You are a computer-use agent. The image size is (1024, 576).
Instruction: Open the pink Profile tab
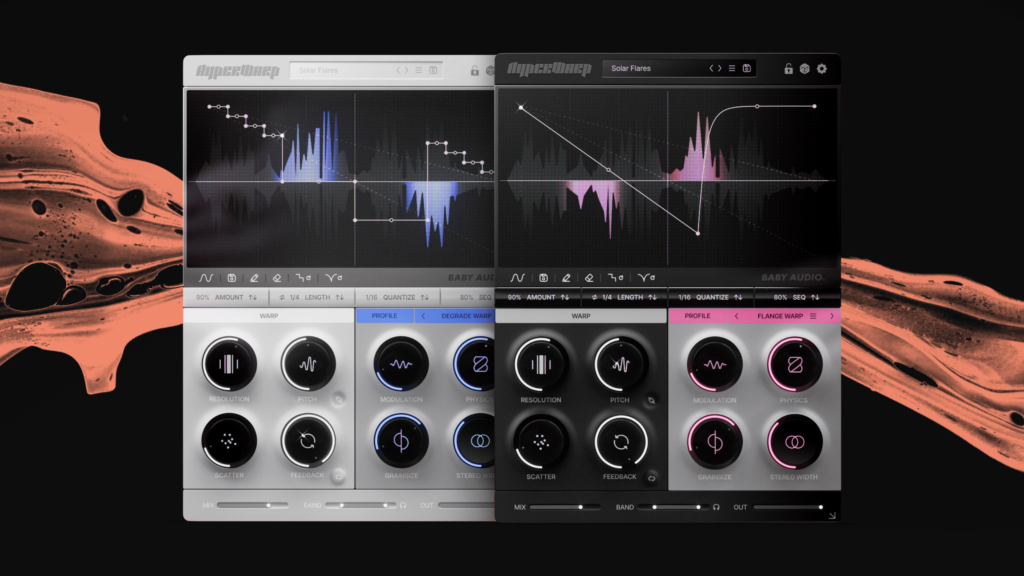697,316
